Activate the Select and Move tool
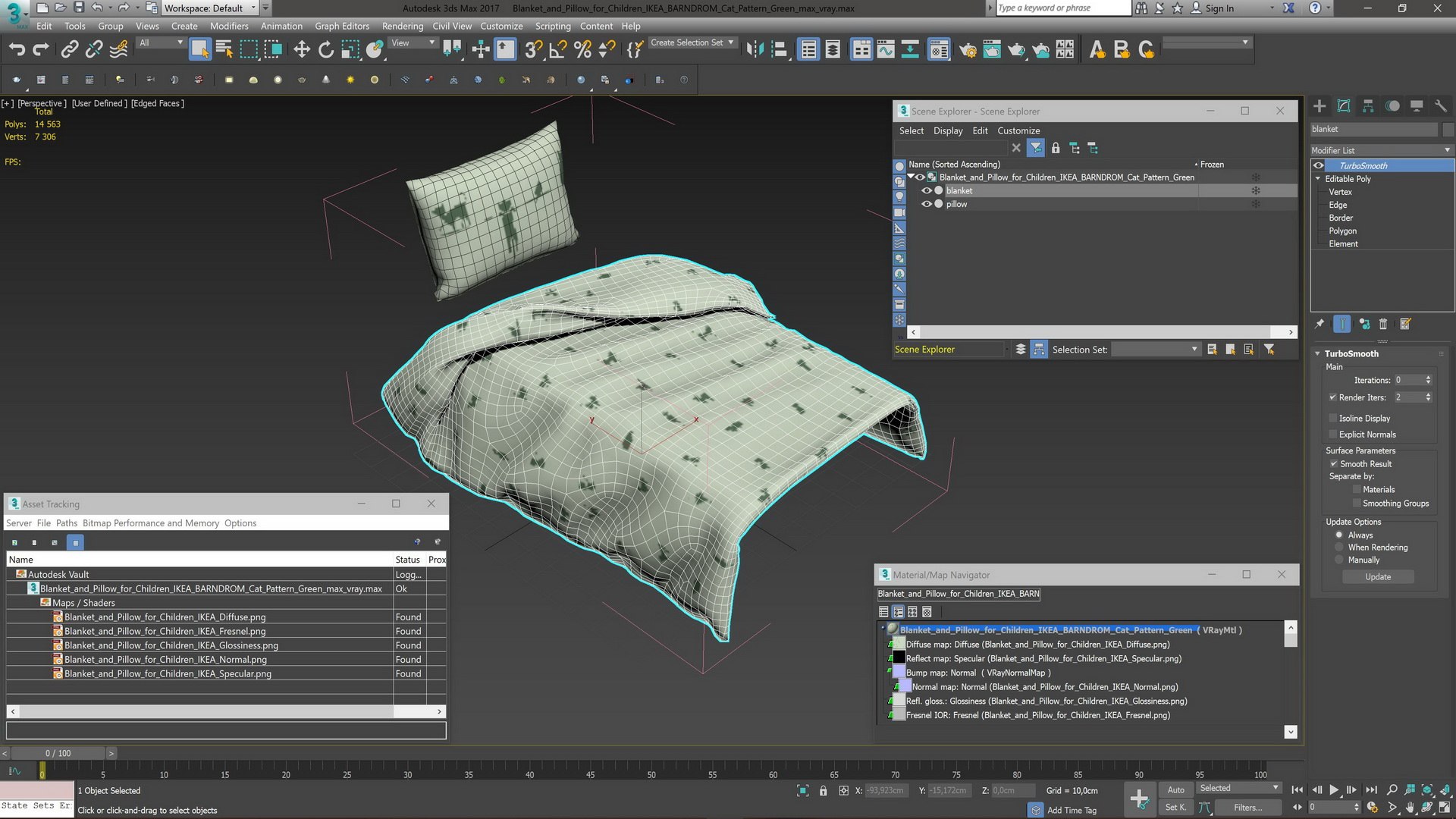The image size is (1456, 819). 302,50
